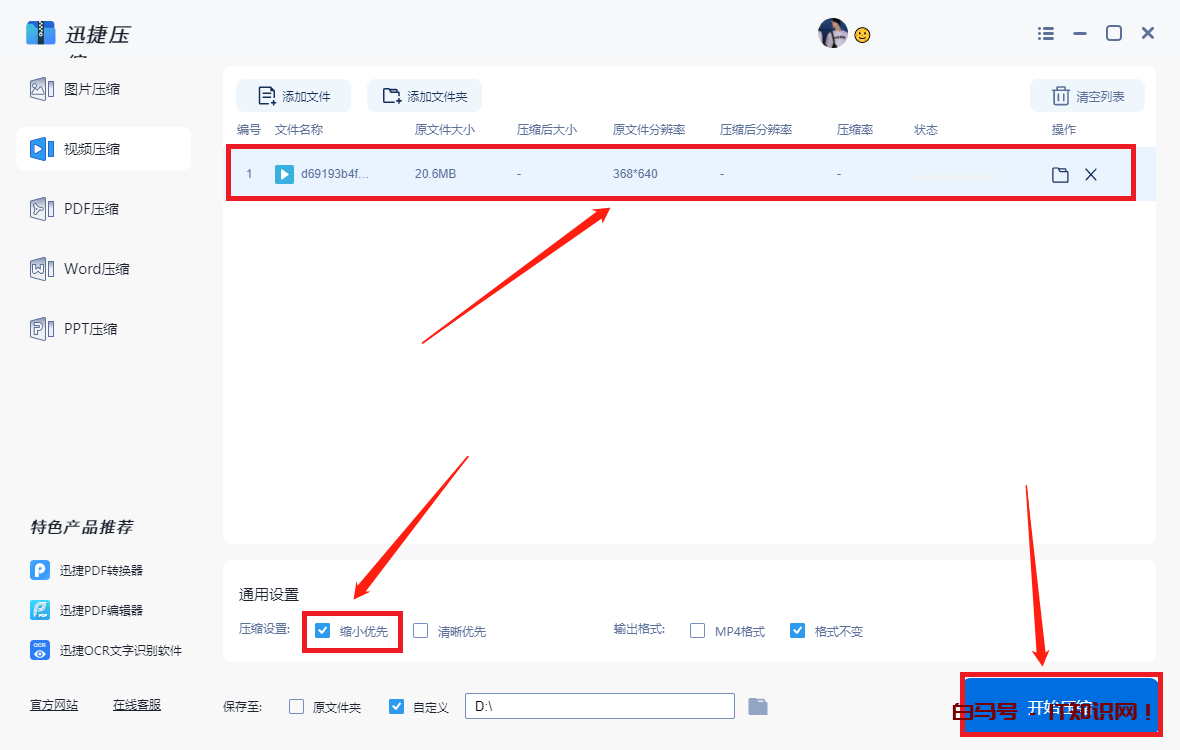Open the 官方网站 link
Viewport: 1180px width, 750px height.
click(x=54, y=705)
